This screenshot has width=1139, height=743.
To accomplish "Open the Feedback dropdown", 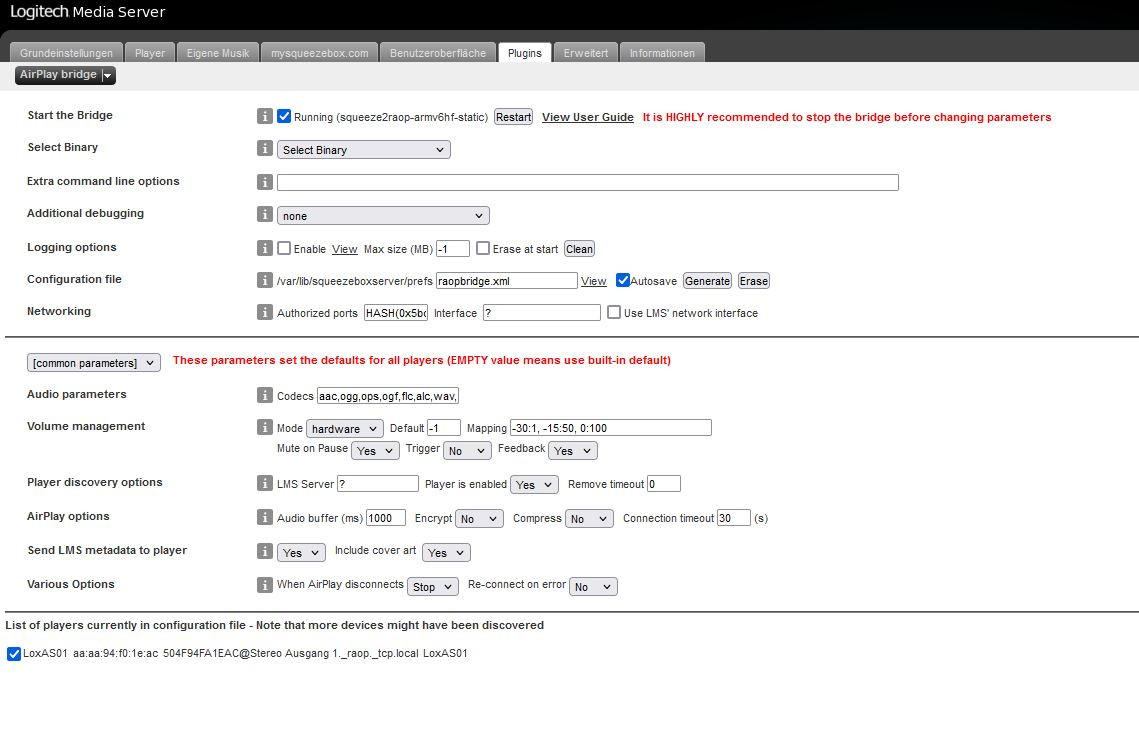I will 573,450.
